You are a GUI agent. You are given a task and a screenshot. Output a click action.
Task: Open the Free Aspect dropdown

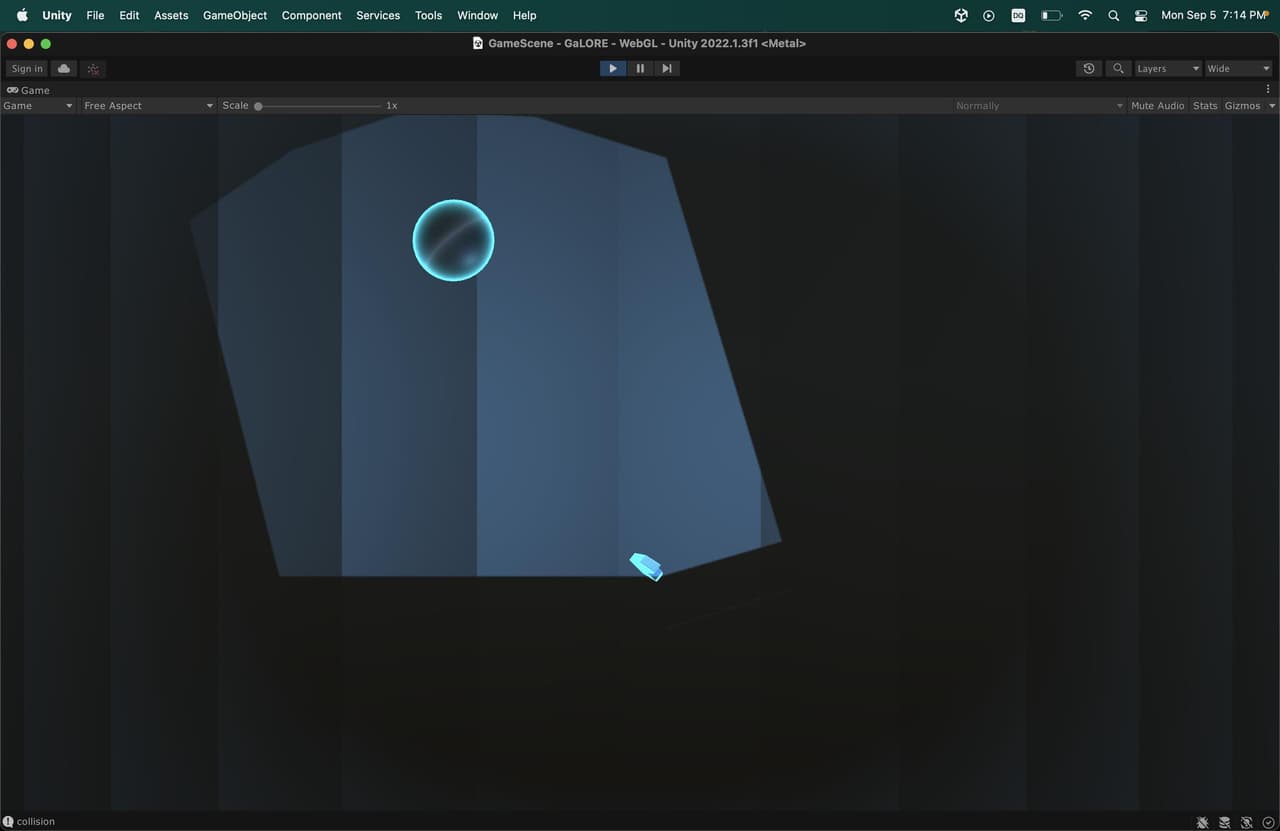tap(148, 105)
